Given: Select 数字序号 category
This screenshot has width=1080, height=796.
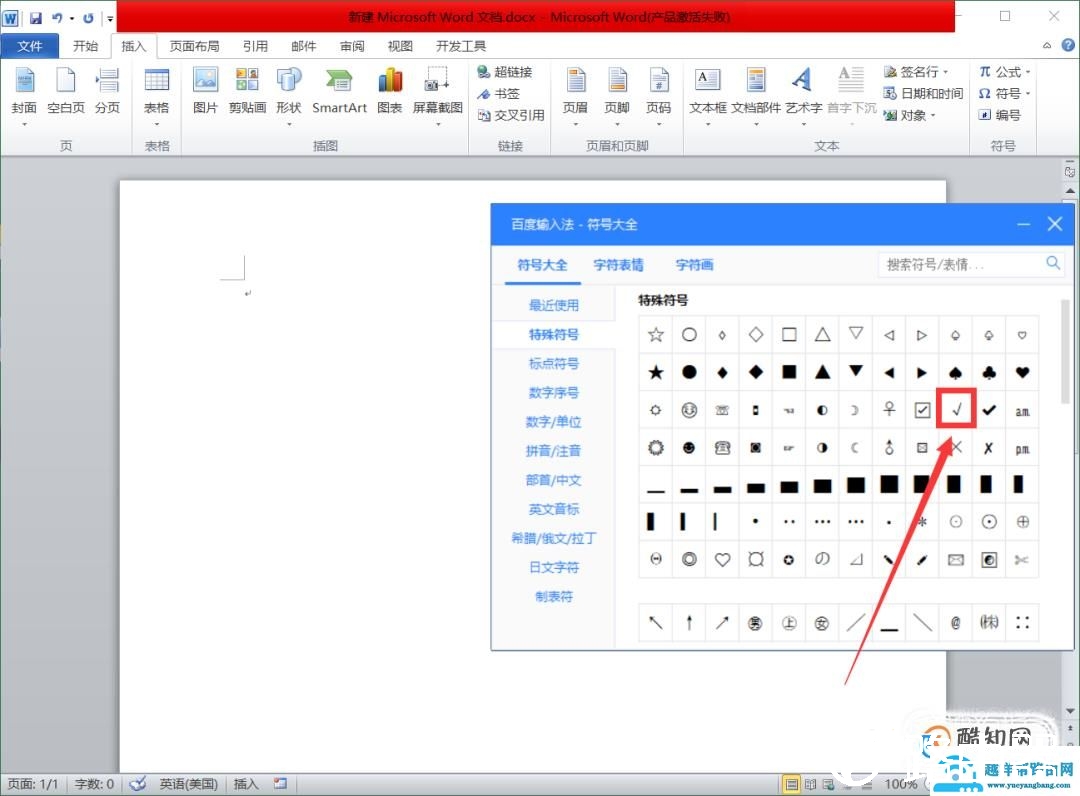Looking at the screenshot, I should 554,392.
